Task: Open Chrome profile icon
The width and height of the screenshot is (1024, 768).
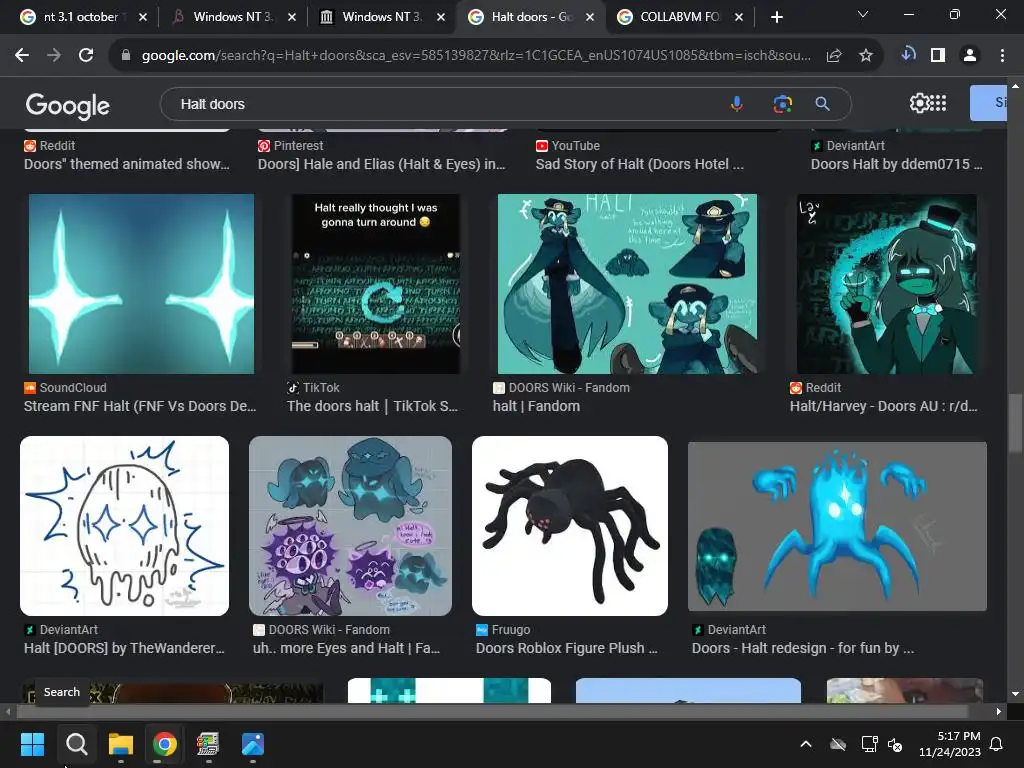Action: point(970,56)
